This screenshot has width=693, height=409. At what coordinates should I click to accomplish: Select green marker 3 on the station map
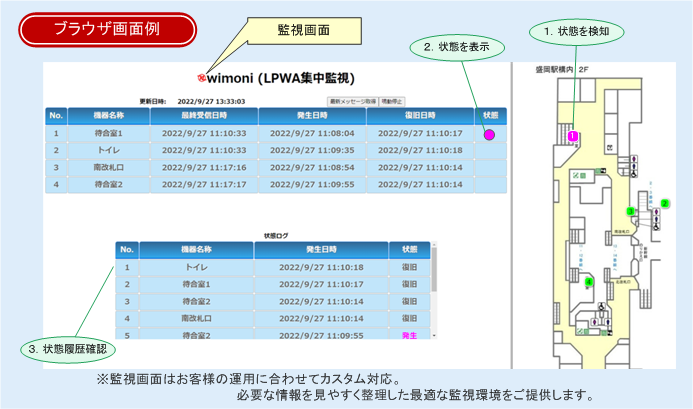(630, 212)
